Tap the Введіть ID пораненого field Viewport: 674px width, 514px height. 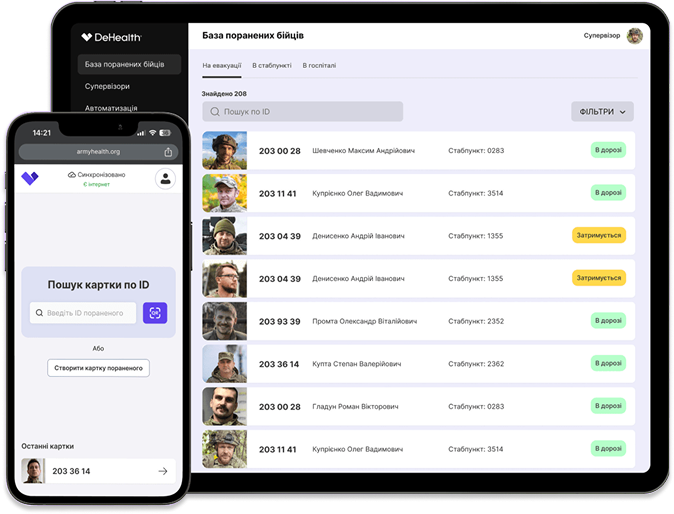coord(83,313)
